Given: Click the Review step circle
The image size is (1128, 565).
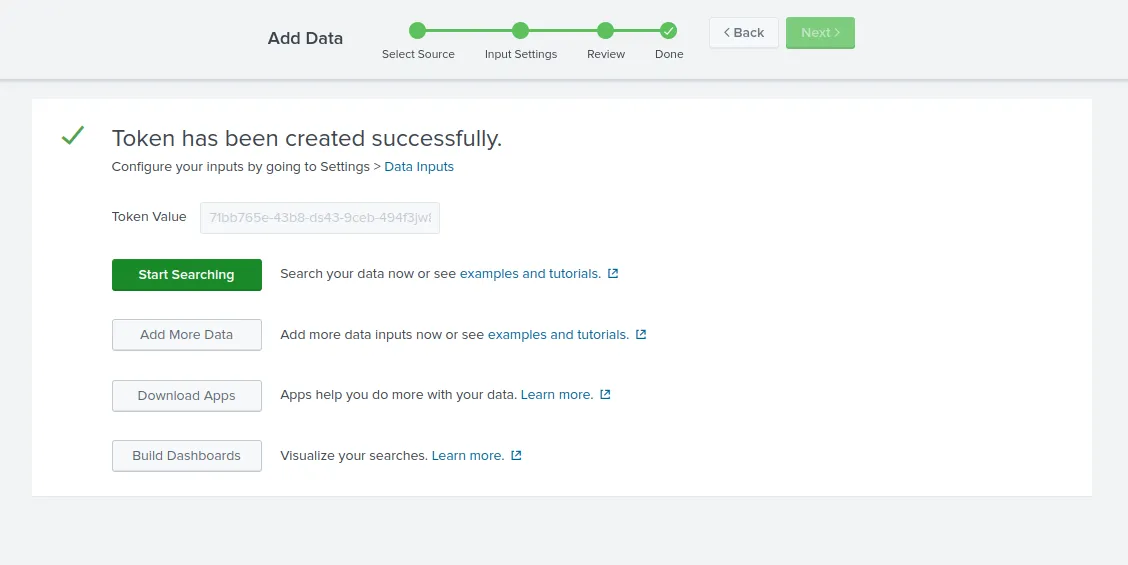Looking at the screenshot, I should click(x=605, y=30).
